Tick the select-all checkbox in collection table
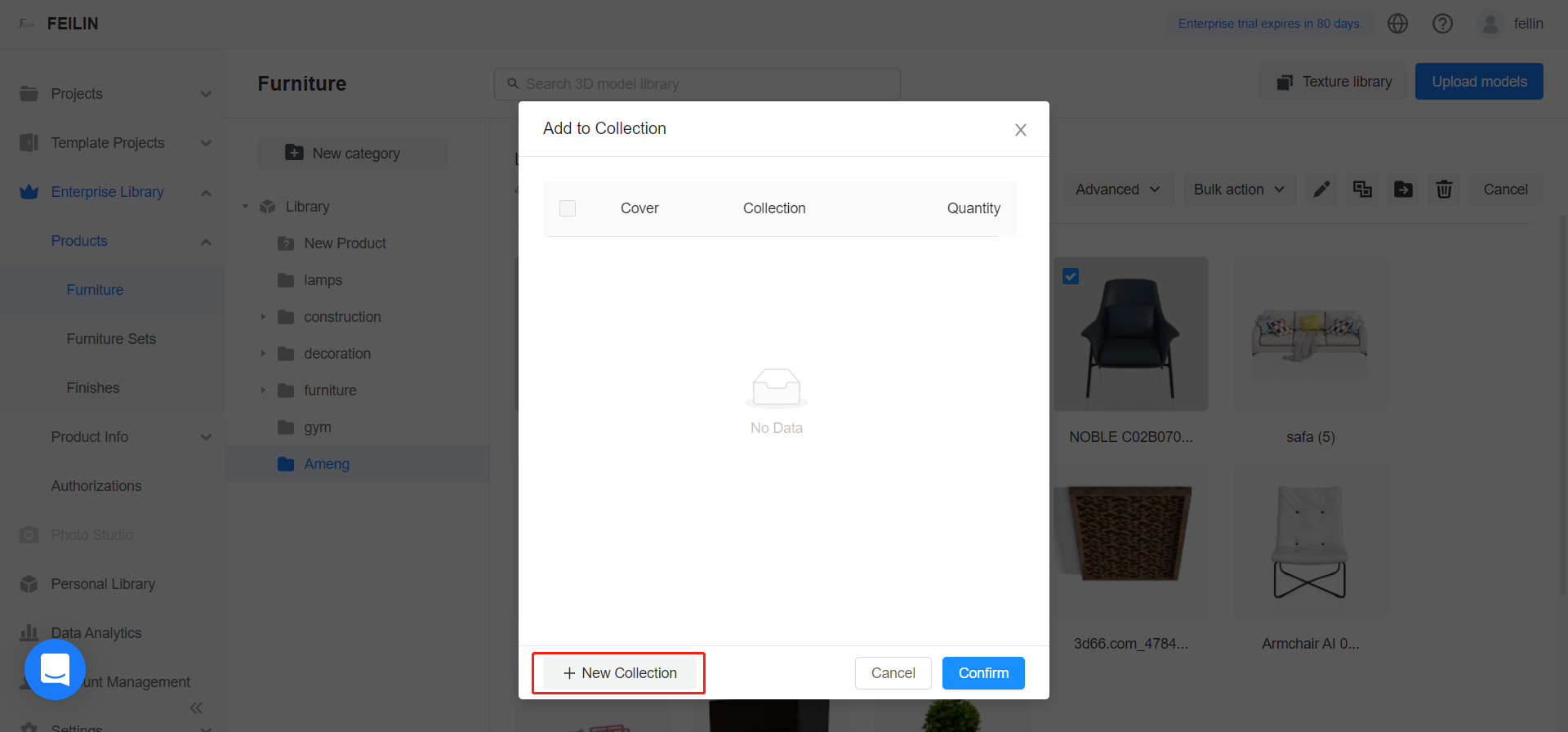The height and width of the screenshot is (732, 1568). coord(568,208)
